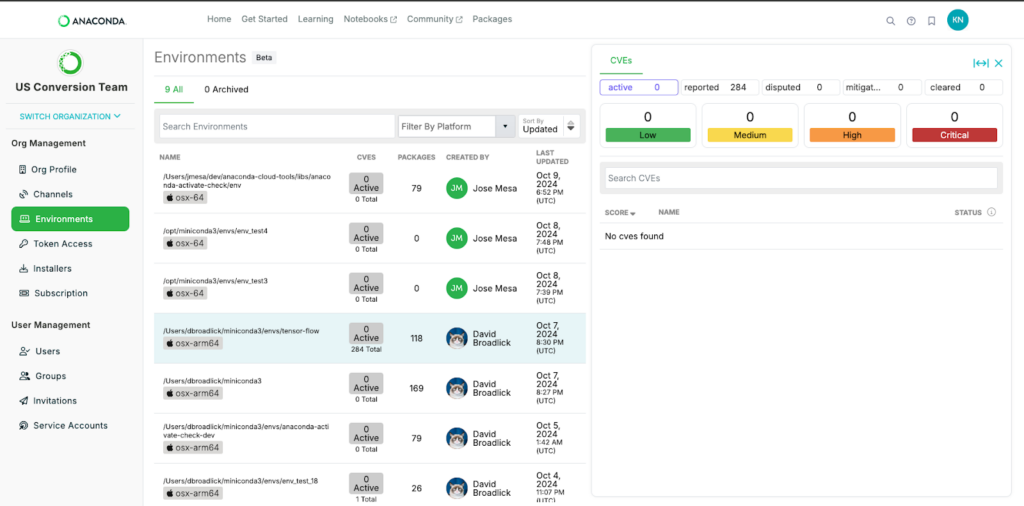Click the orange High severity card
This screenshot has width=1024, height=506.
852,125
